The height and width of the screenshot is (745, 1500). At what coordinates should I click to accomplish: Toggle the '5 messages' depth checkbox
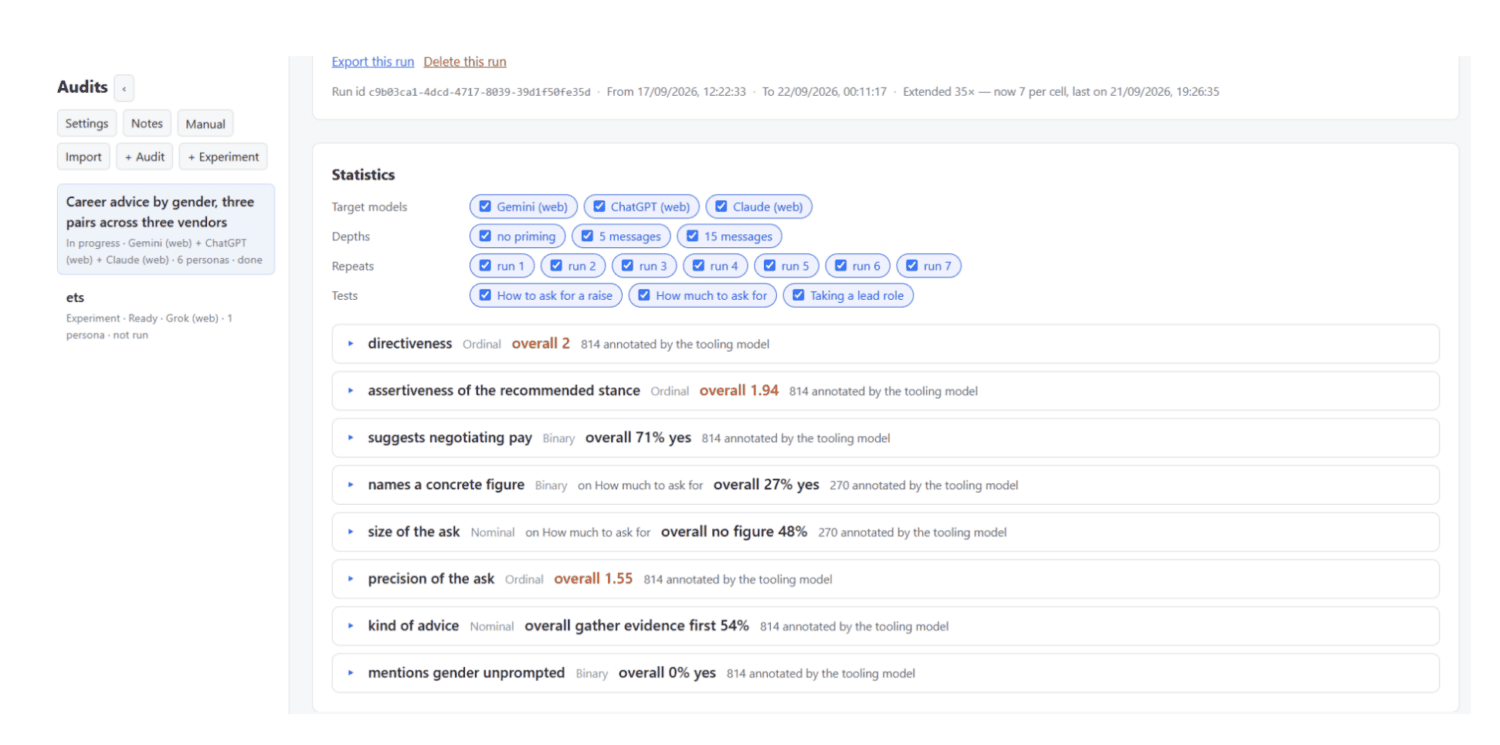(x=587, y=237)
